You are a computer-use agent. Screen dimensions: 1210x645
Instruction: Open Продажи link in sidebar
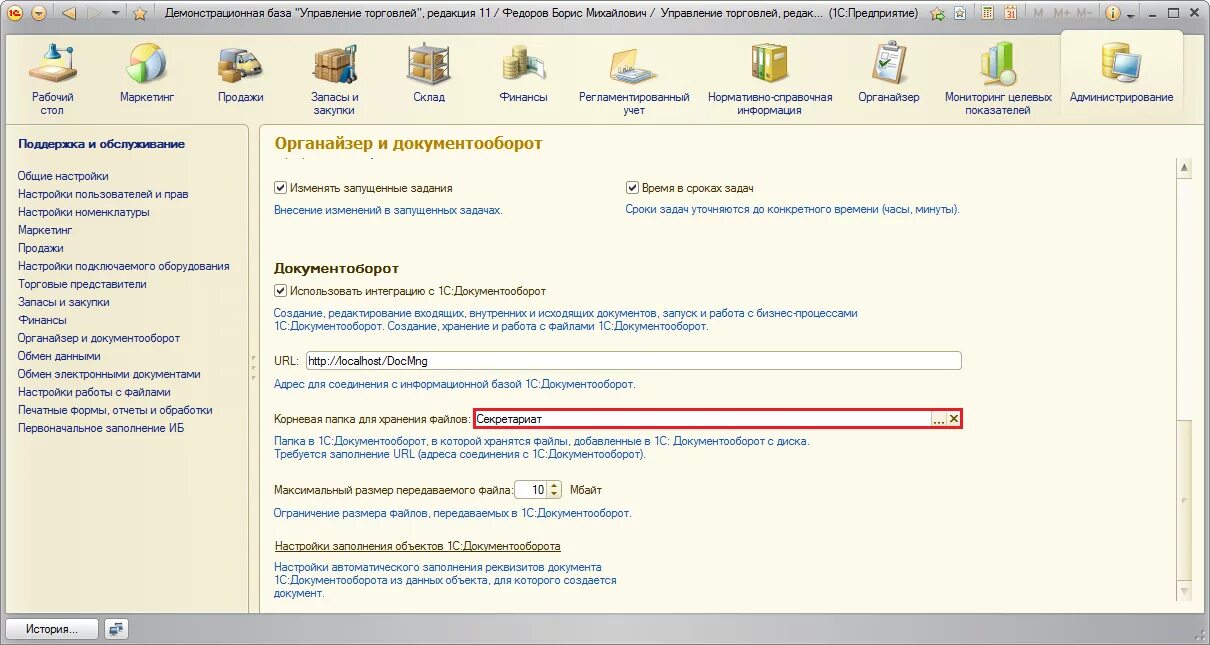[x=41, y=248]
